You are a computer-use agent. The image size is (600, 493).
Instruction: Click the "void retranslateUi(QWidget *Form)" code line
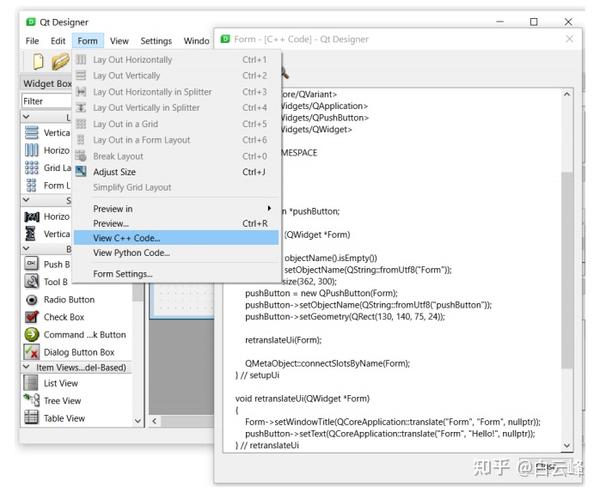tap(302, 398)
